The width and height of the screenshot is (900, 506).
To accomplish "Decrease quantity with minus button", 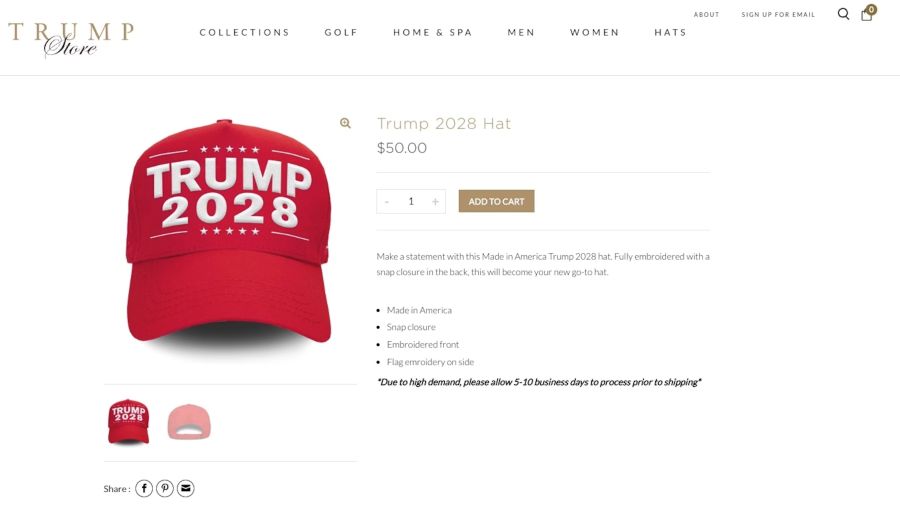I will click(x=387, y=201).
